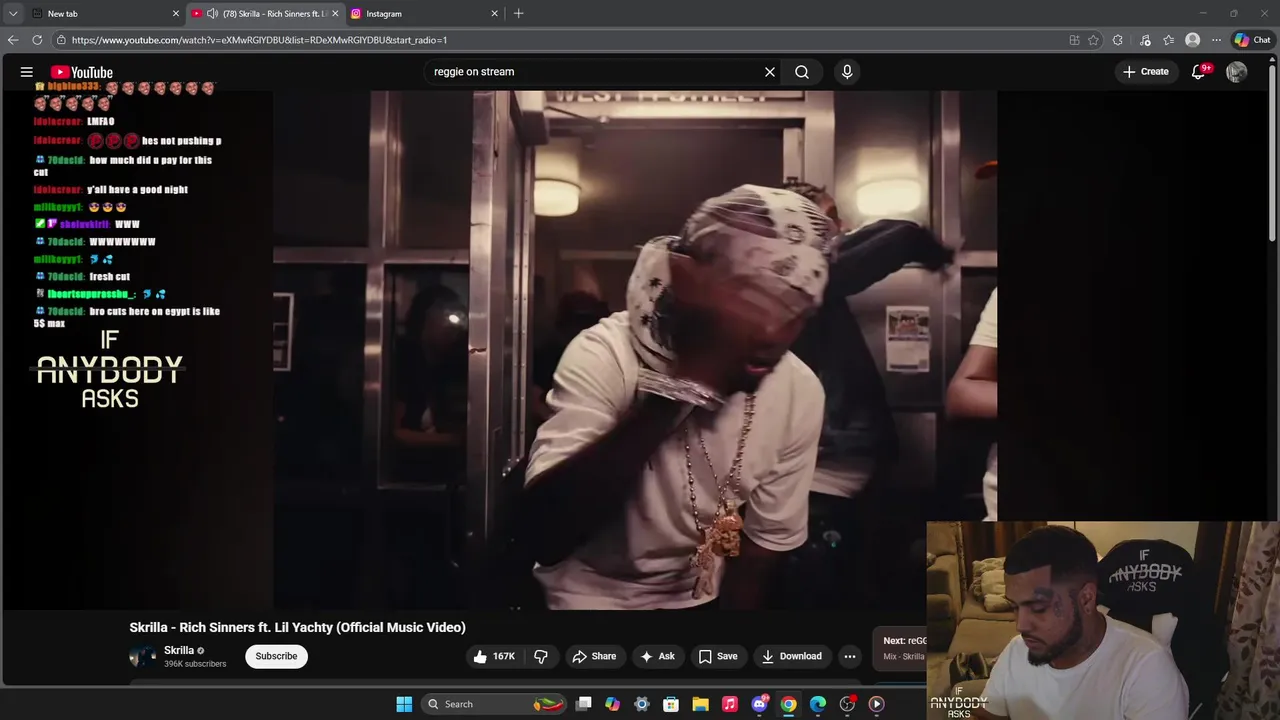Image resolution: width=1280 pixels, height=720 pixels.
Task: Click the Skrilla channel name link
Action: [179, 651]
